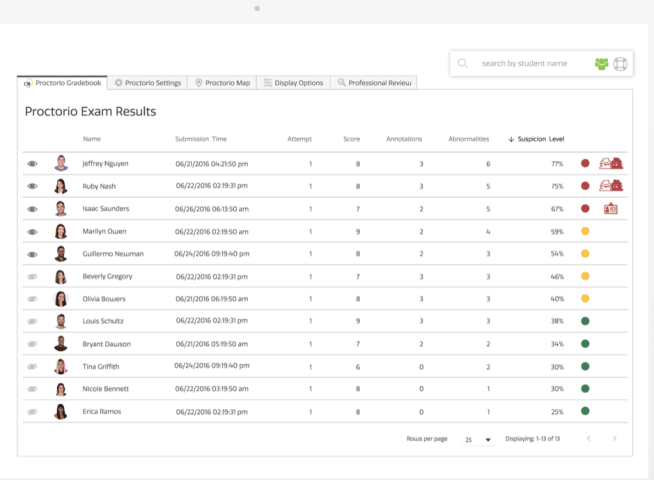Click Tina Griffith's profile photo
Viewport: 654px width, 480px height.
tap(61, 366)
